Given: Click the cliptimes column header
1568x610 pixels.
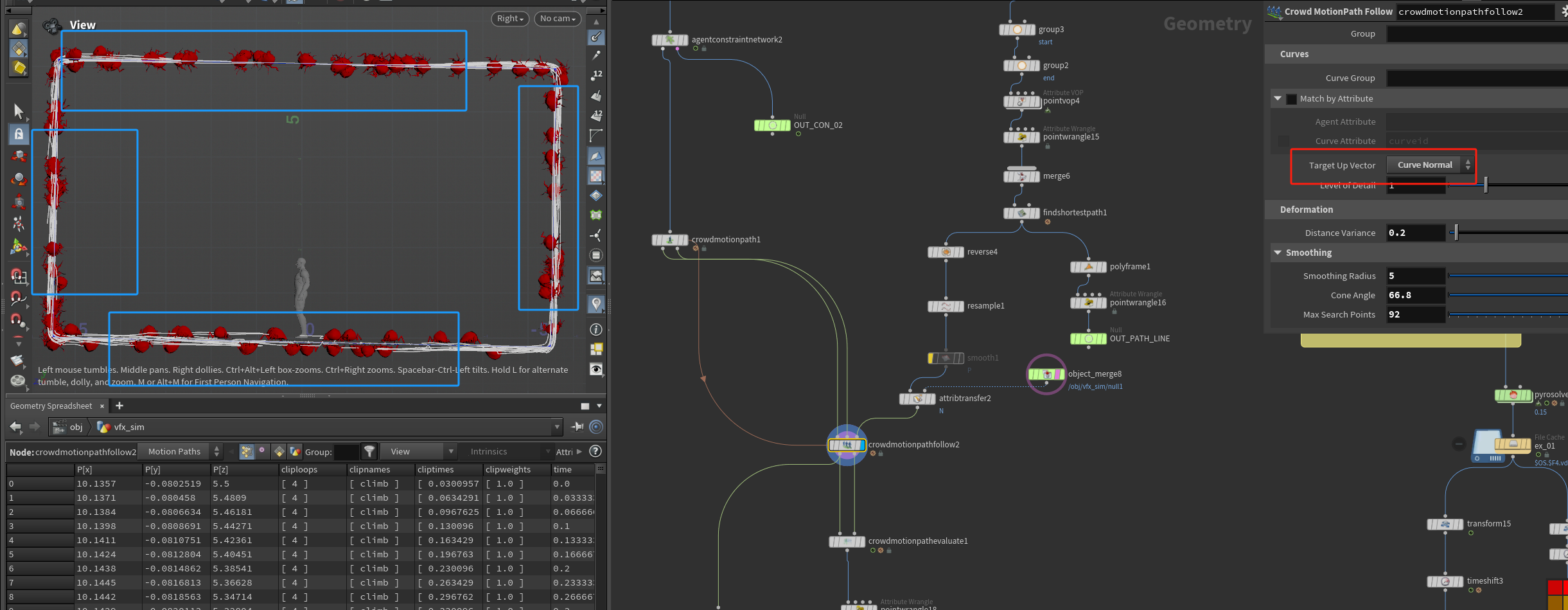Looking at the screenshot, I should [448, 470].
